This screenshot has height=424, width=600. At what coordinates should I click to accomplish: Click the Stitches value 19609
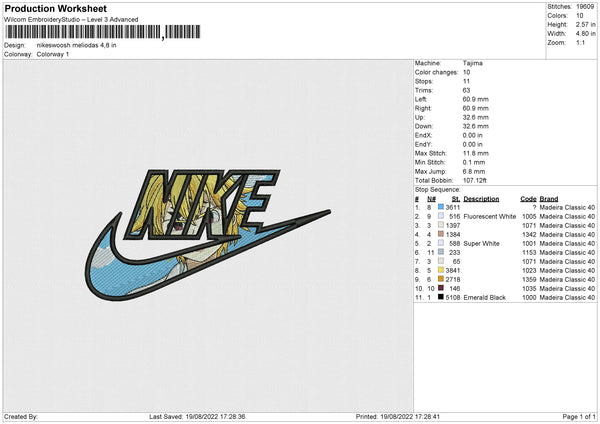click(585, 7)
